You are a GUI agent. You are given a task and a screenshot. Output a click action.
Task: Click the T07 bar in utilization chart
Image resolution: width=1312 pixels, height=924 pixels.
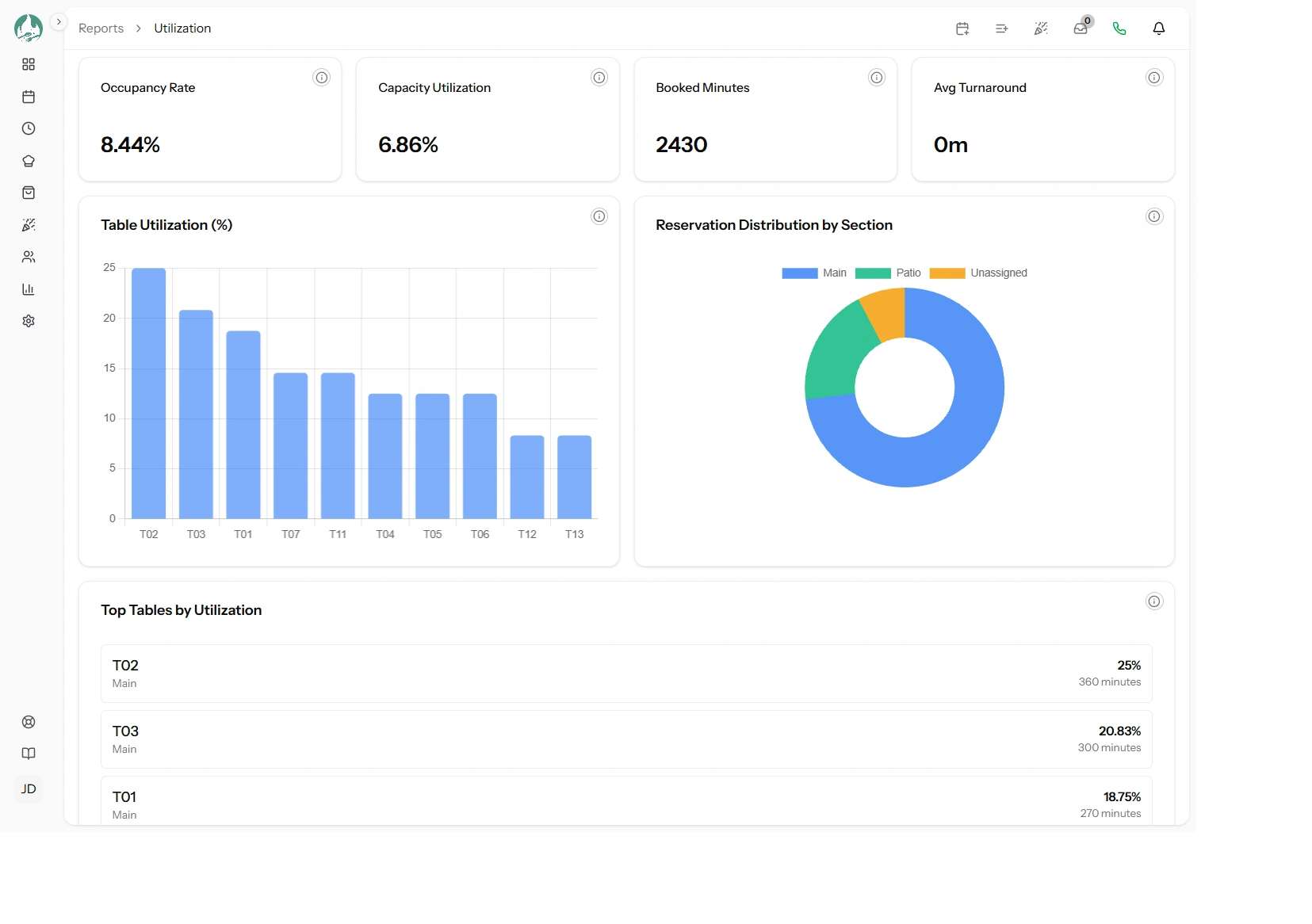click(291, 445)
